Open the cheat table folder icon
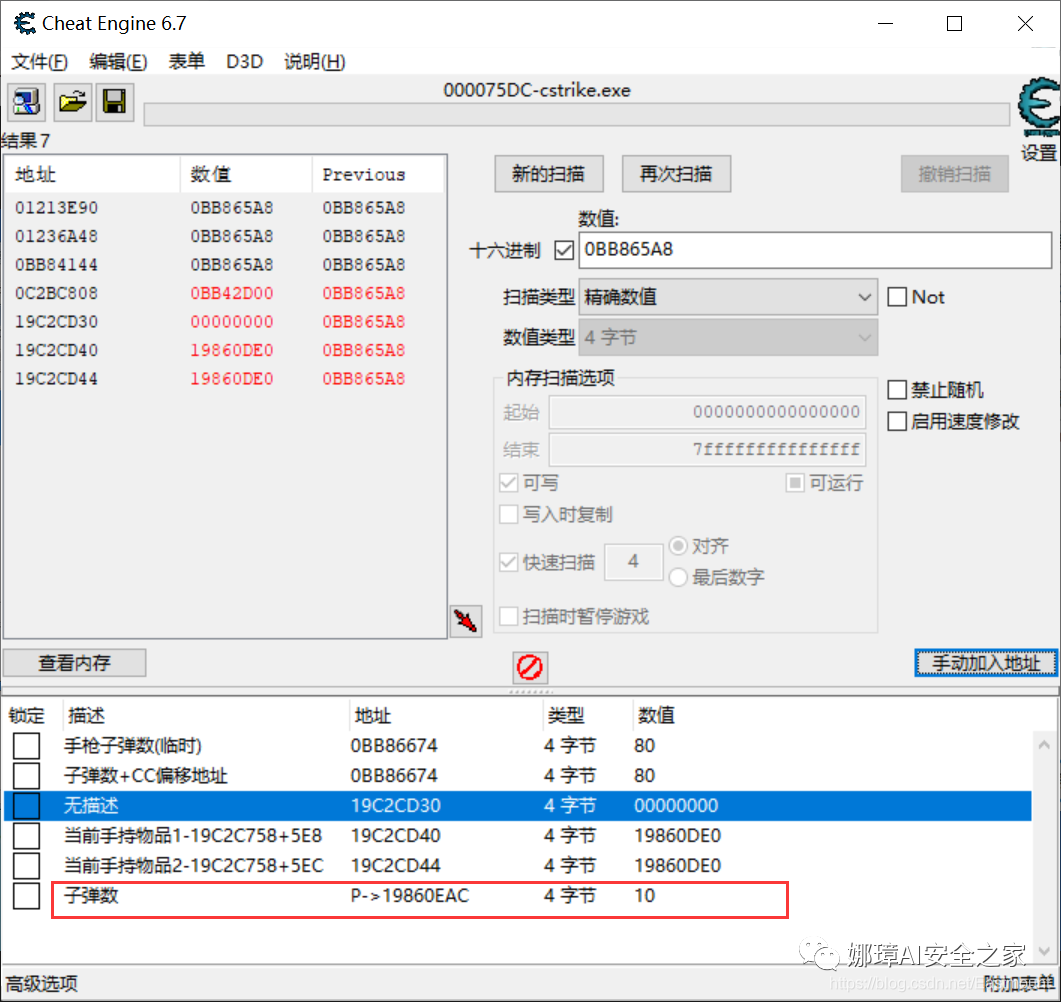Image resolution: width=1061 pixels, height=1002 pixels. click(x=72, y=102)
